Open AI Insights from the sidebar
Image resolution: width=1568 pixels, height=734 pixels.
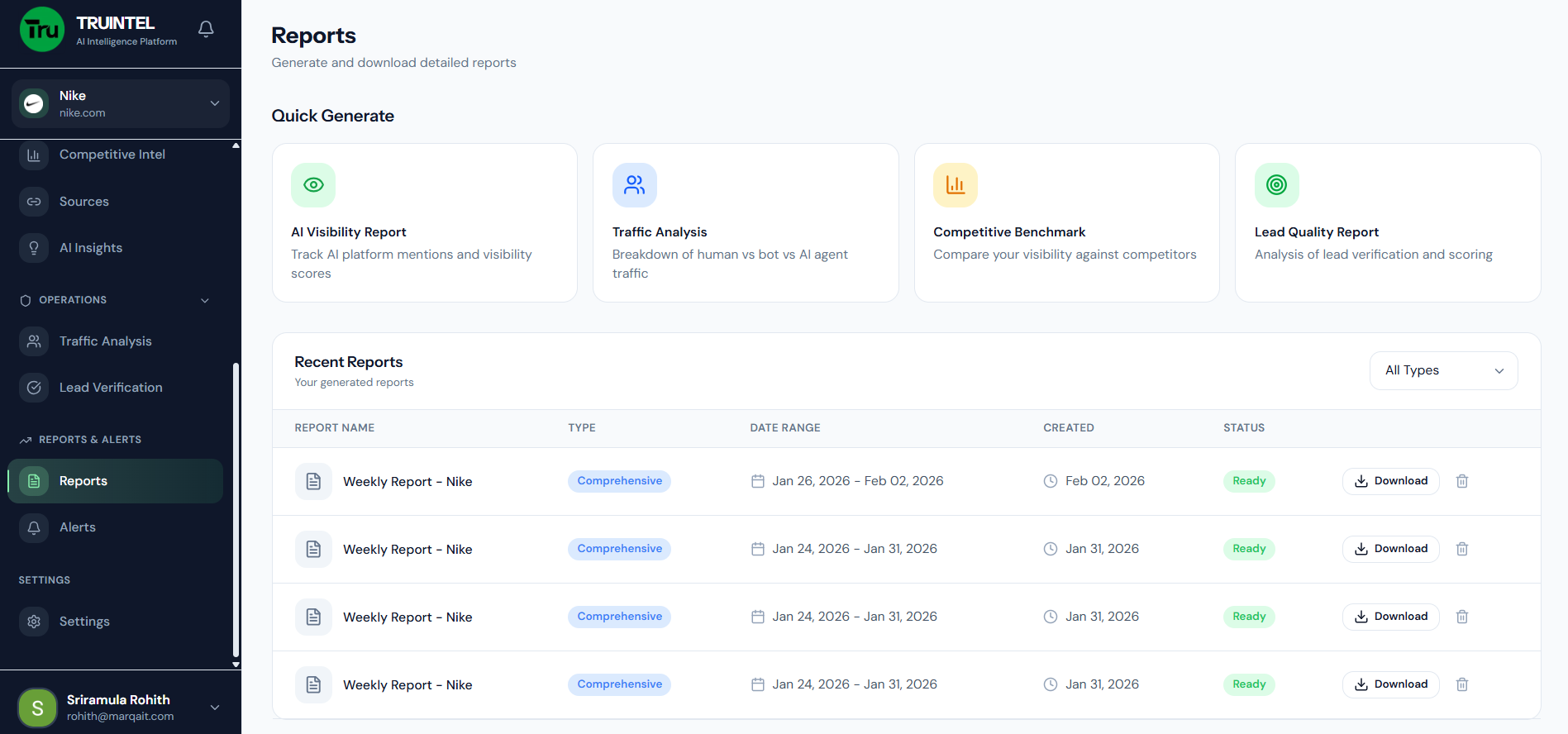[90, 248]
